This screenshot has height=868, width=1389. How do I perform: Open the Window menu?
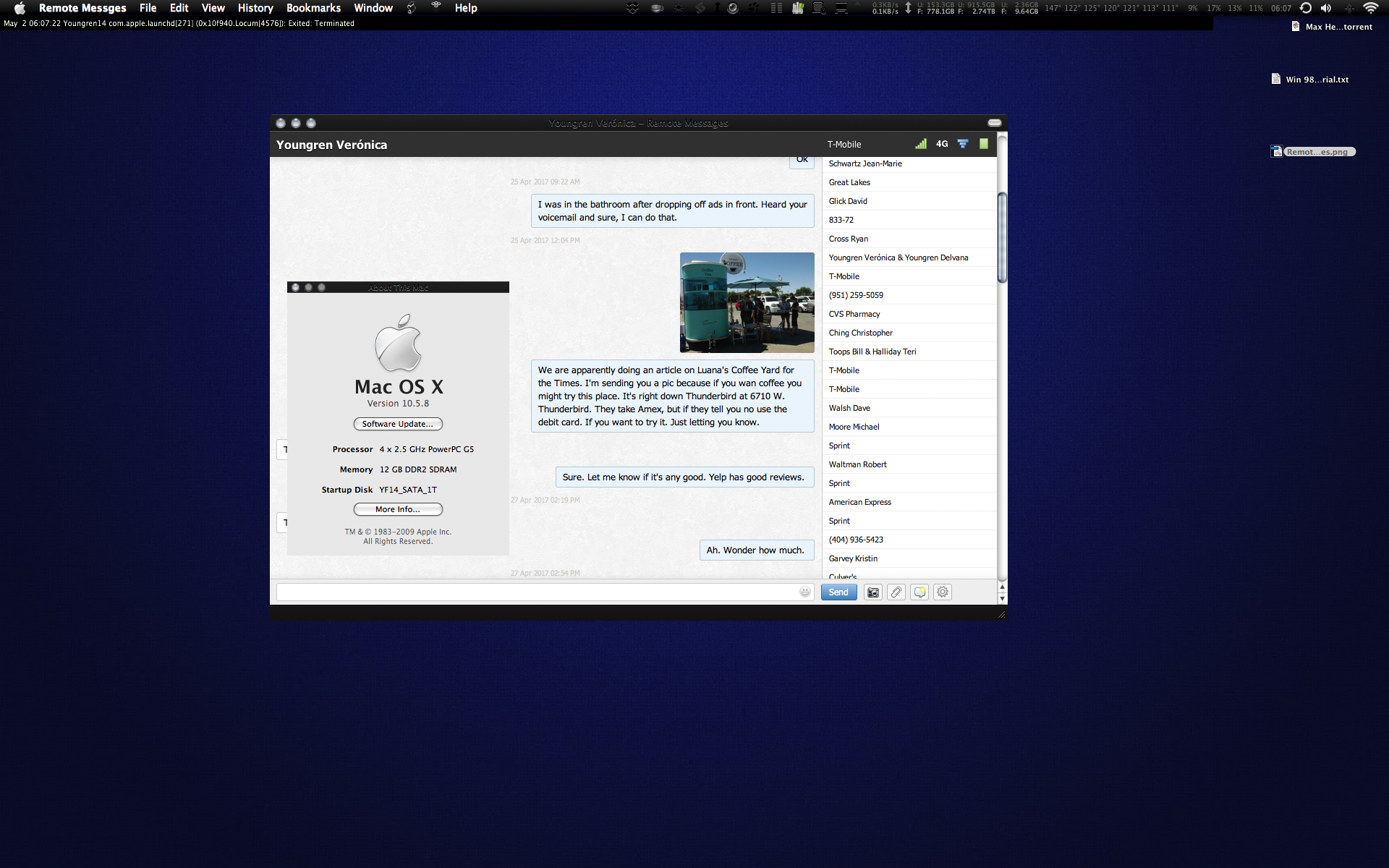point(373,8)
